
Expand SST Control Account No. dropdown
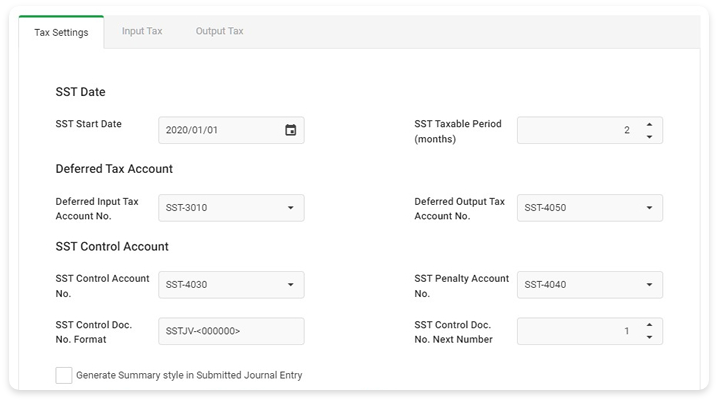point(290,285)
